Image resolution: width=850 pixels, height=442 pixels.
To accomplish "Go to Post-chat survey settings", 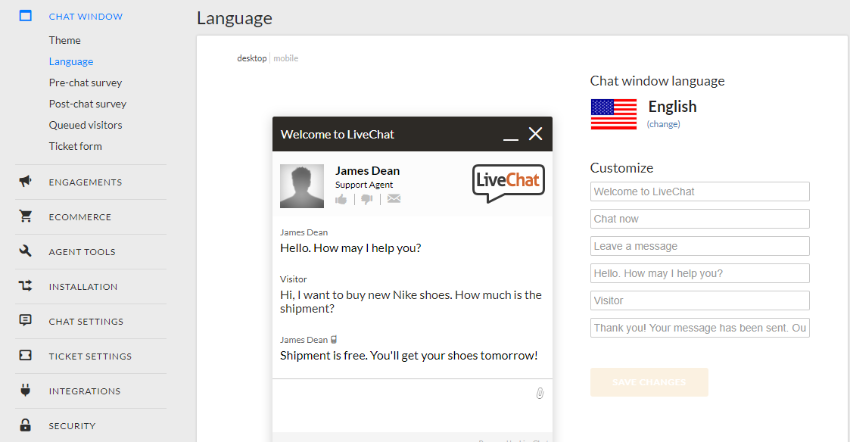I will 88,104.
